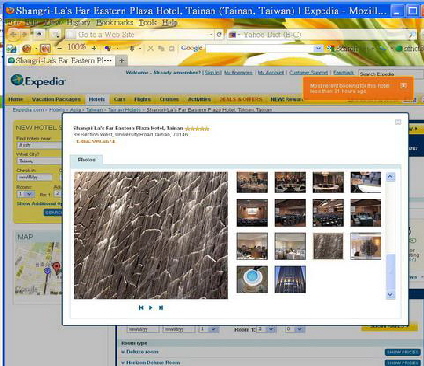Select the projection screen room thumbnail
424x366 pixels.
click(x=252, y=213)
